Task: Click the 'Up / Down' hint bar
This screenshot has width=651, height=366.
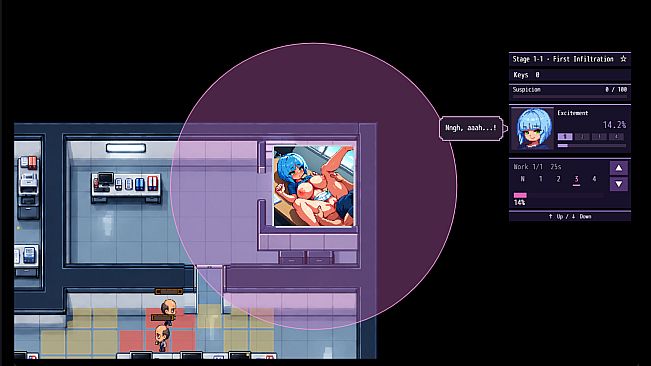Action: (x=570, y=216)
